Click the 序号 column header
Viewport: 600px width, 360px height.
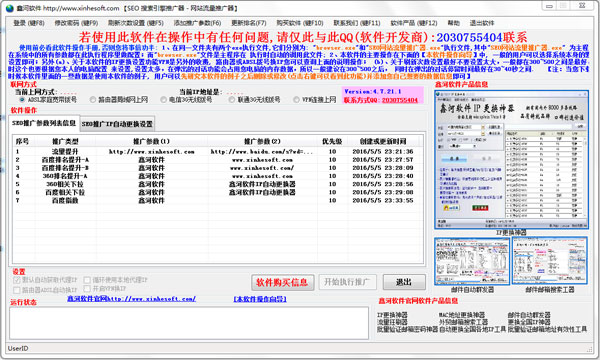[x=22, y=141]
